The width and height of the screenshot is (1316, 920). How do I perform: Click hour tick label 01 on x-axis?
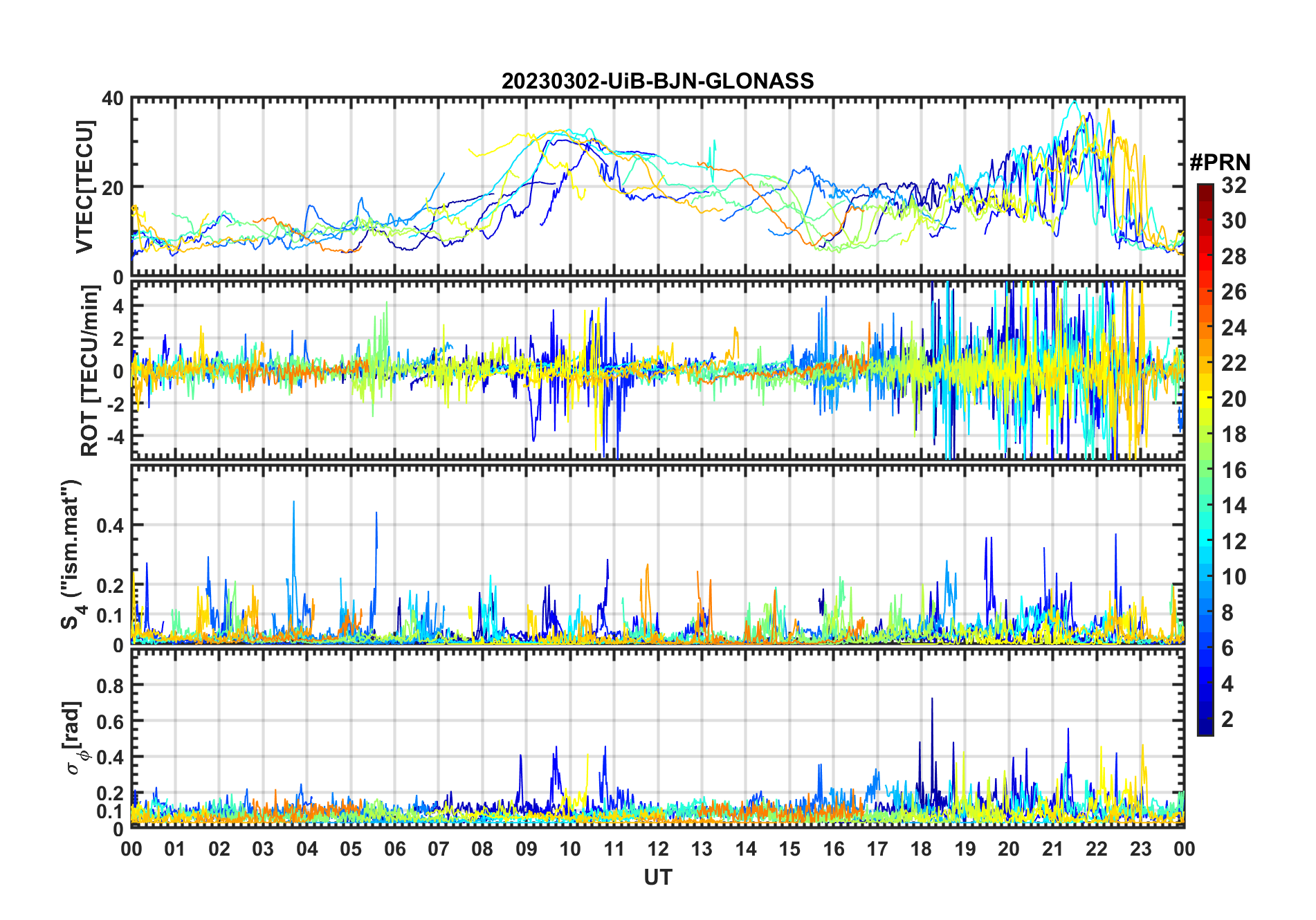click(176, 849)
